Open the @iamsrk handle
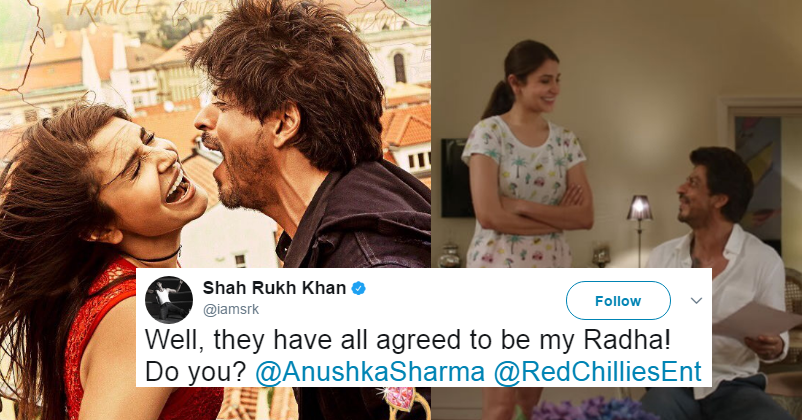Viewport: 802px width, 420px height. (x=231, y=310)
